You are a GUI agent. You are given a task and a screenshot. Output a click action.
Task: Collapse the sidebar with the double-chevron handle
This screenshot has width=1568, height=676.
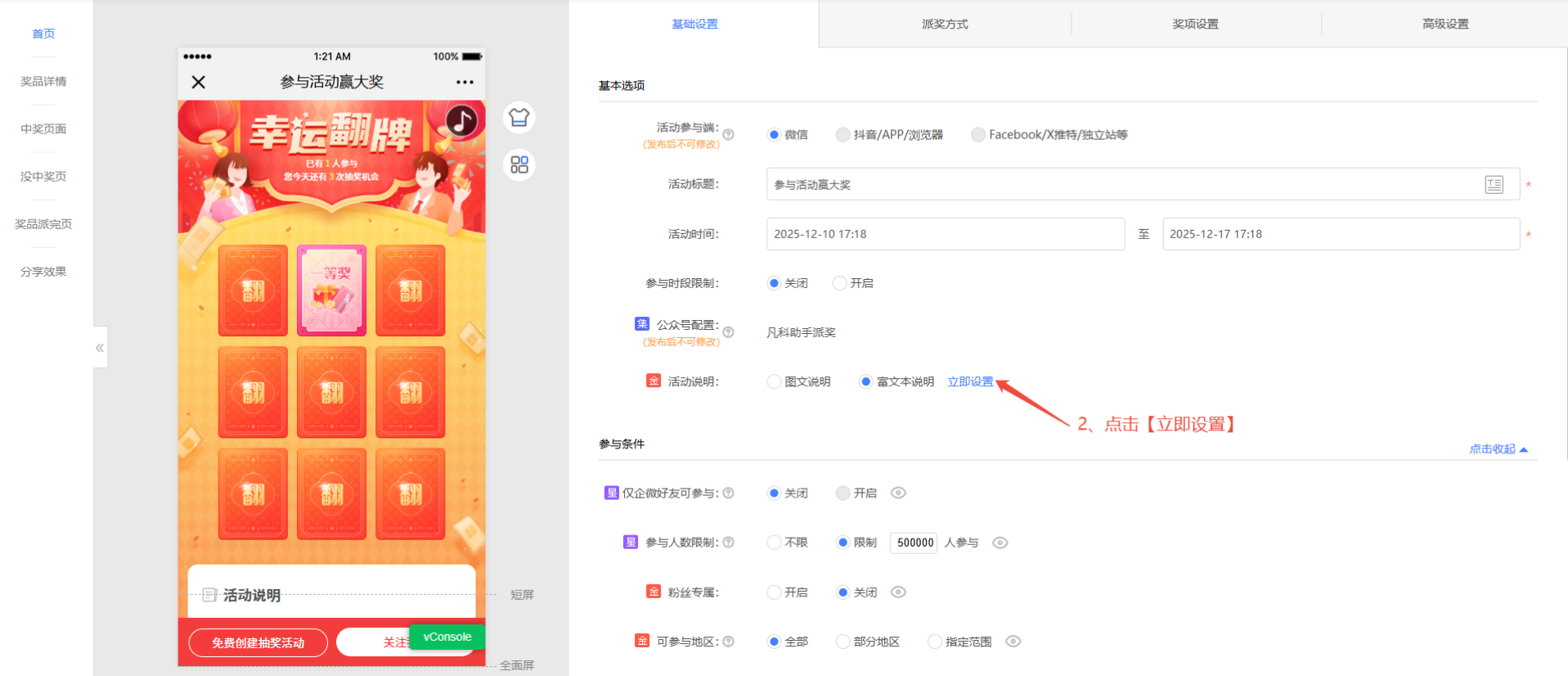pos(100,348)
